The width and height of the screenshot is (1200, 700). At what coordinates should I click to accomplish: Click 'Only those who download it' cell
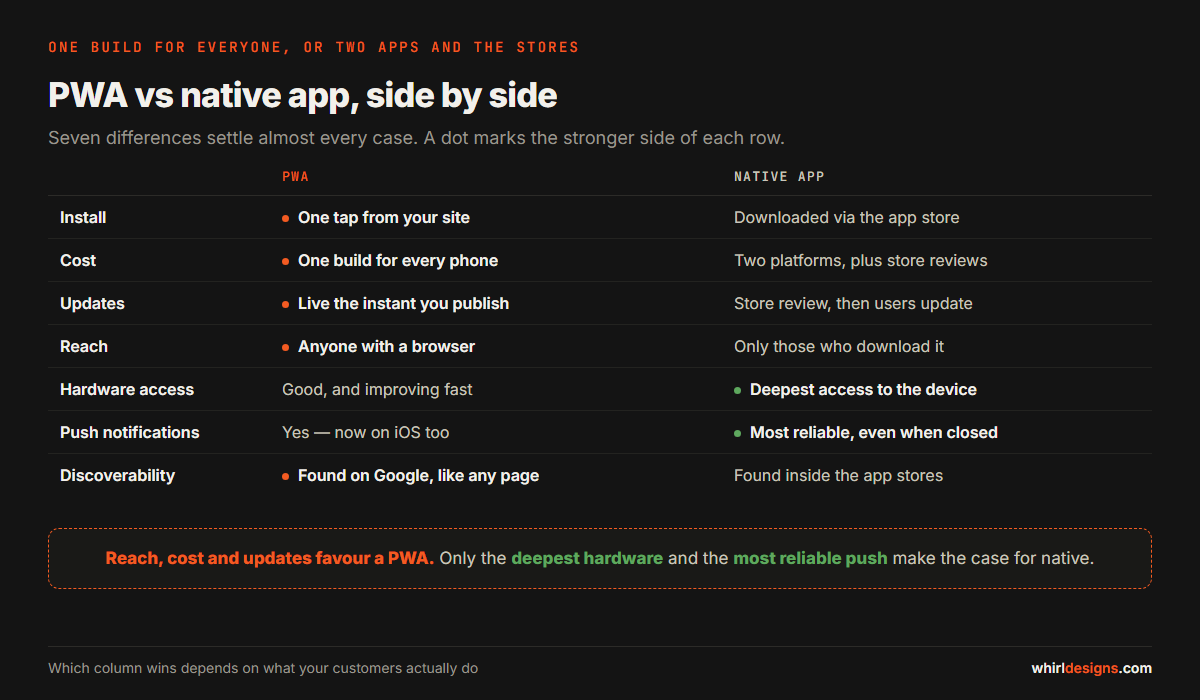click(x=839, y=346)
